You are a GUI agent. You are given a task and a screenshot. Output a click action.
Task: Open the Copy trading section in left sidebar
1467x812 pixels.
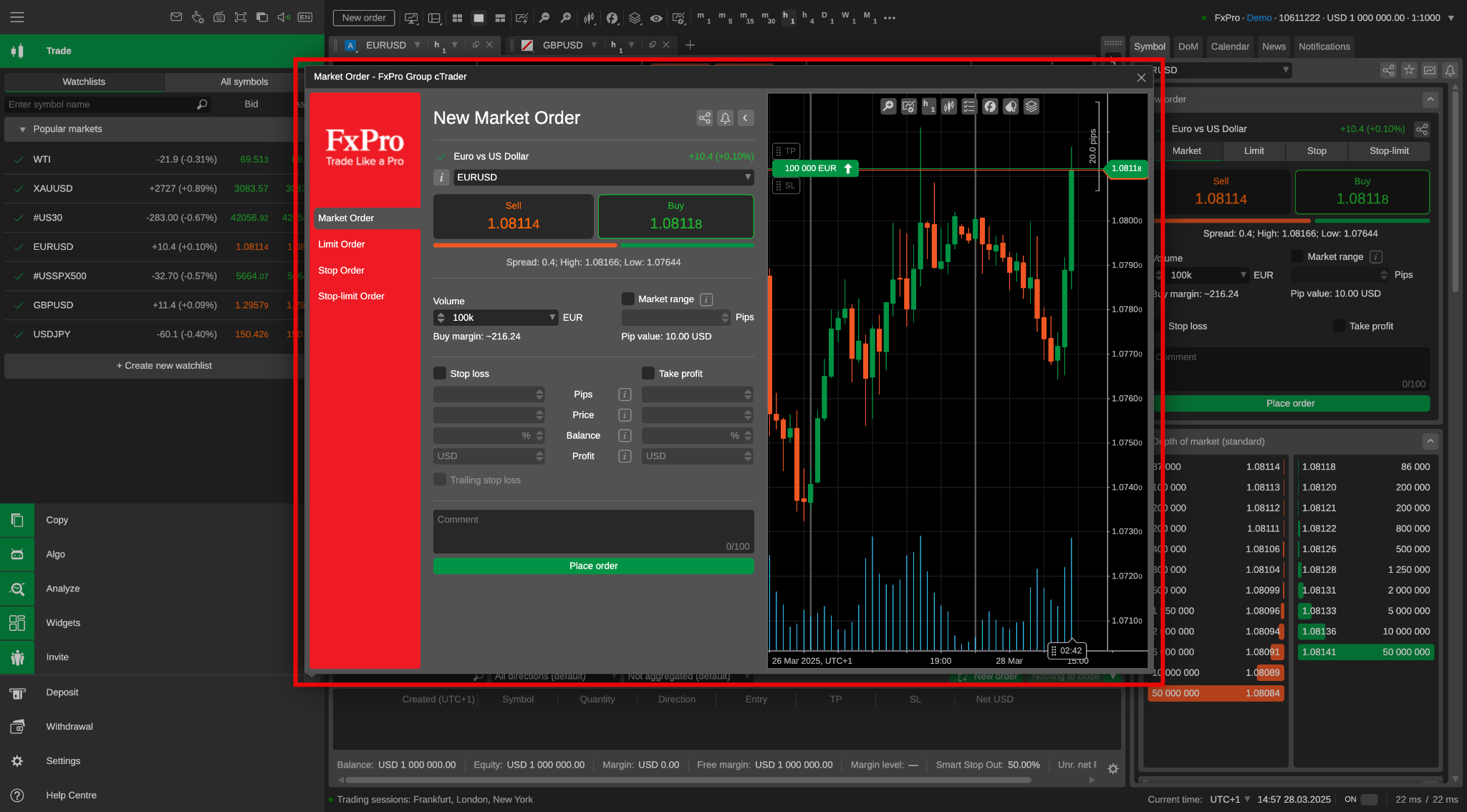[x=17, y=520]
